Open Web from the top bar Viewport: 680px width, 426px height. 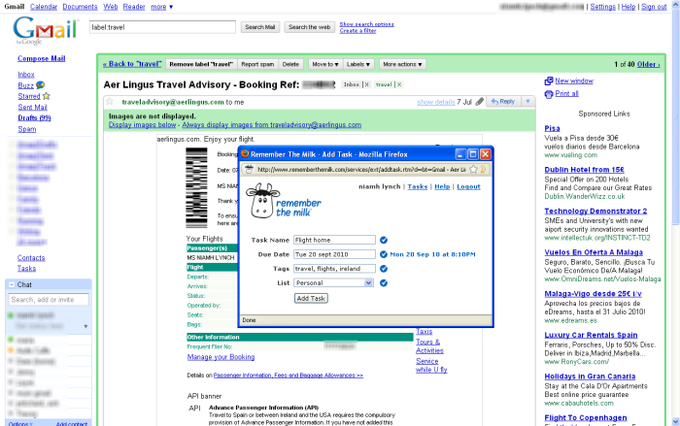[x=110, y=7]
